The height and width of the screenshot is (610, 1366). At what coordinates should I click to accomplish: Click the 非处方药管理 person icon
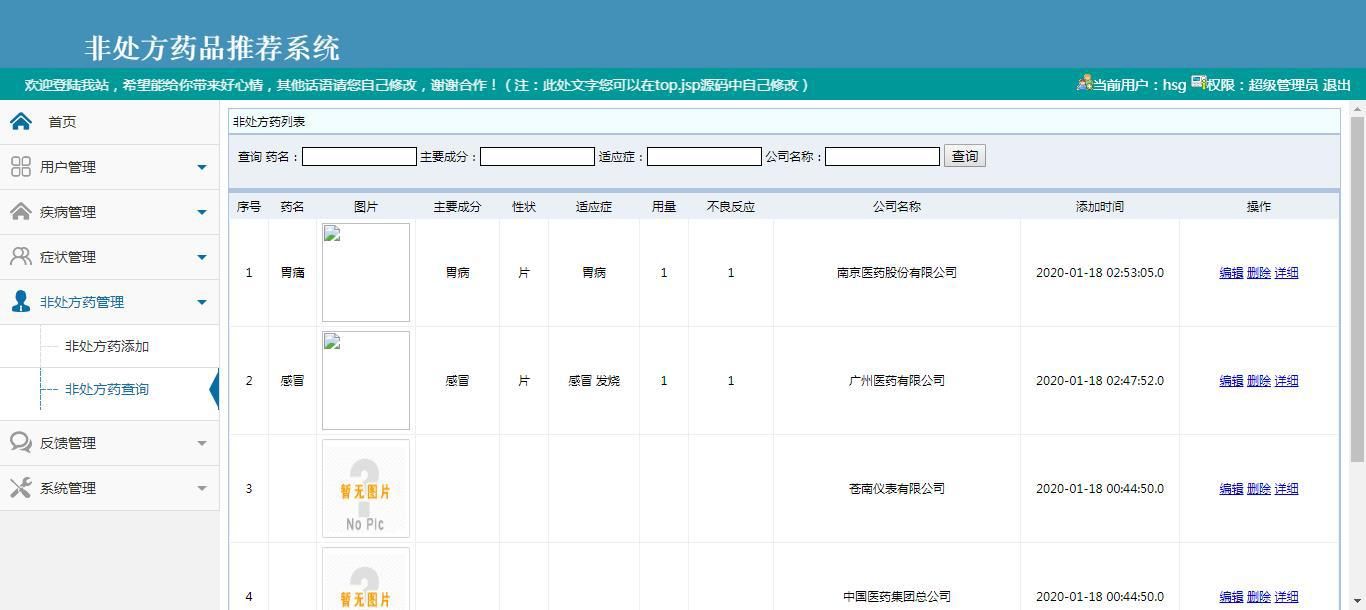21,302
